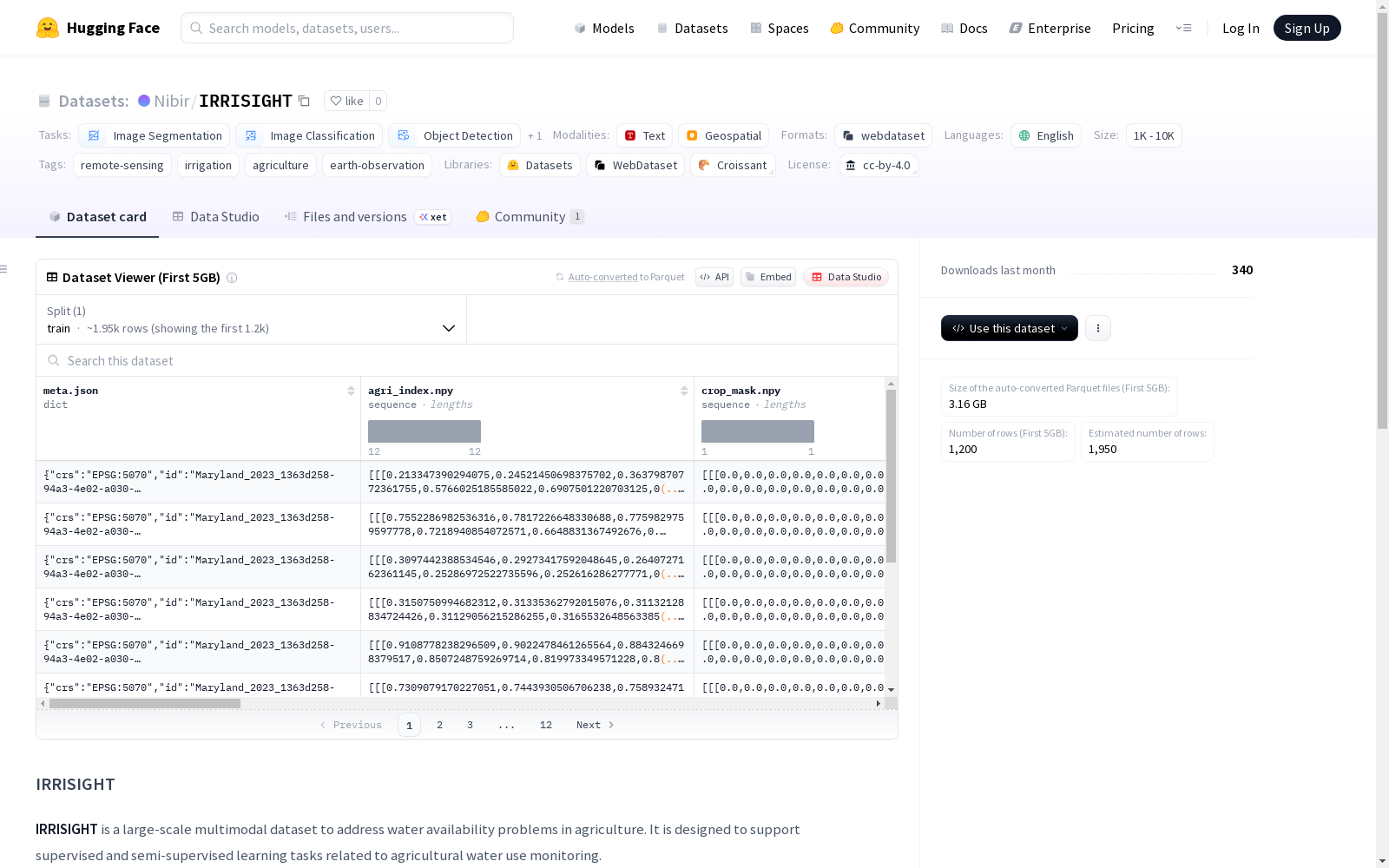Image resolution: width=1389 pixels, height=868 pixels.
Task: Click the WebDataset library tag
Action: [x=635, y=165]
